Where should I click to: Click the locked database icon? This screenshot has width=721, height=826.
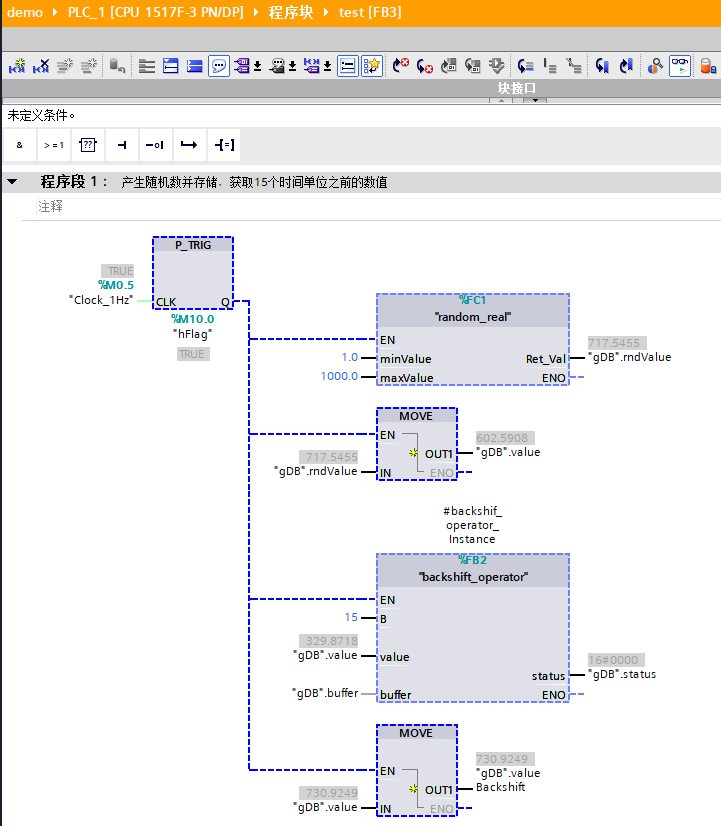(x=708, y=66)
